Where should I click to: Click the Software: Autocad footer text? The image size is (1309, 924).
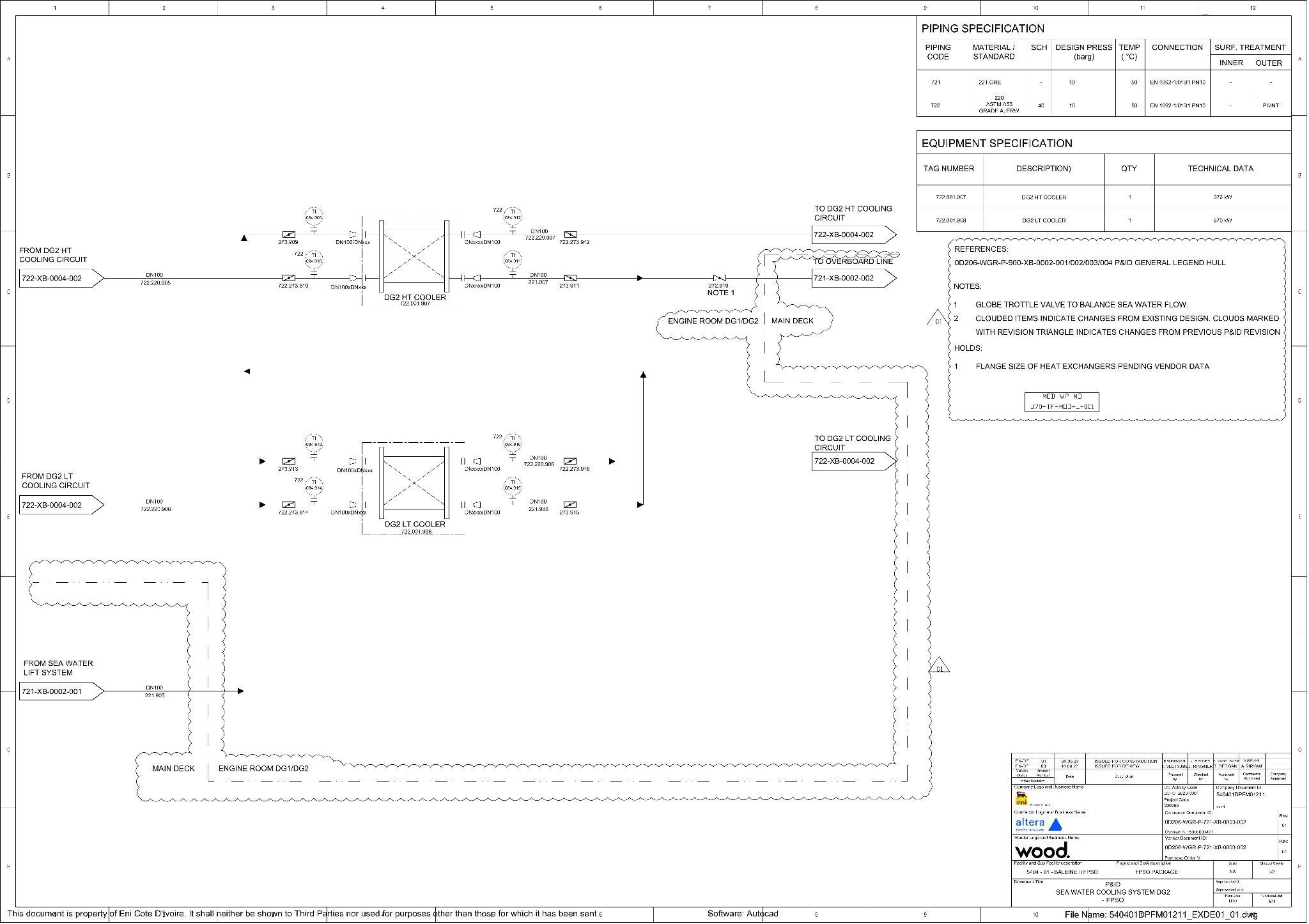point(743,914)
